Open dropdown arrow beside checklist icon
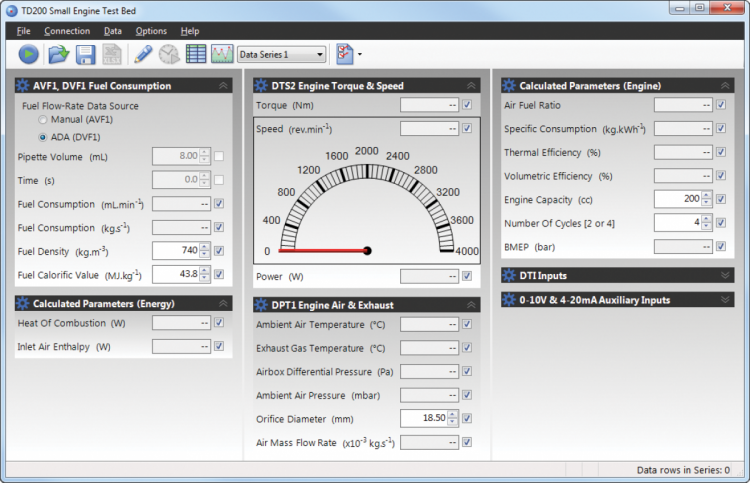This screenshot has width=750, height=483. (x=360, y=55)
